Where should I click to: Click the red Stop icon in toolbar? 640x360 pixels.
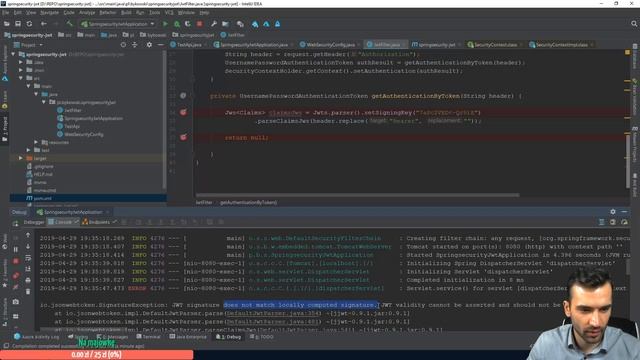(199, 24)
